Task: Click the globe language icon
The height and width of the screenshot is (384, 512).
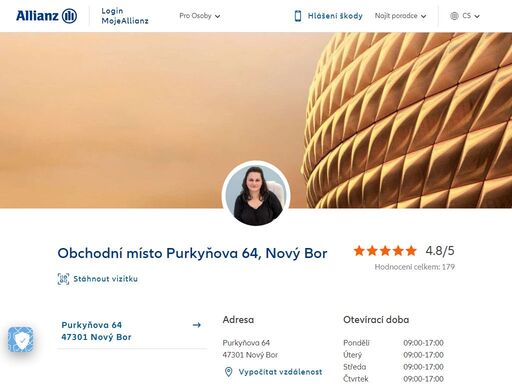Action: point(454,16)
